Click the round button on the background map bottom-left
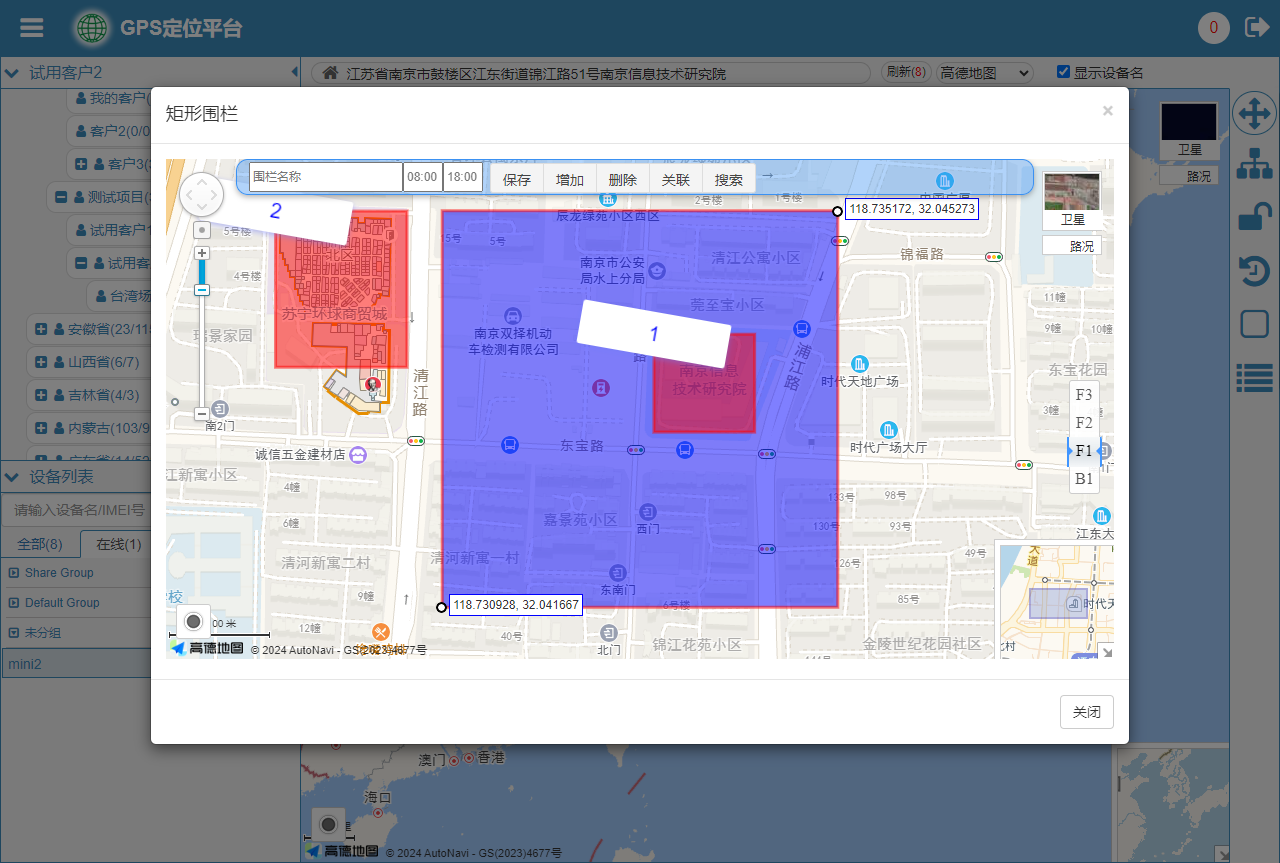1280x863 pixels. (x=328, y=825)
